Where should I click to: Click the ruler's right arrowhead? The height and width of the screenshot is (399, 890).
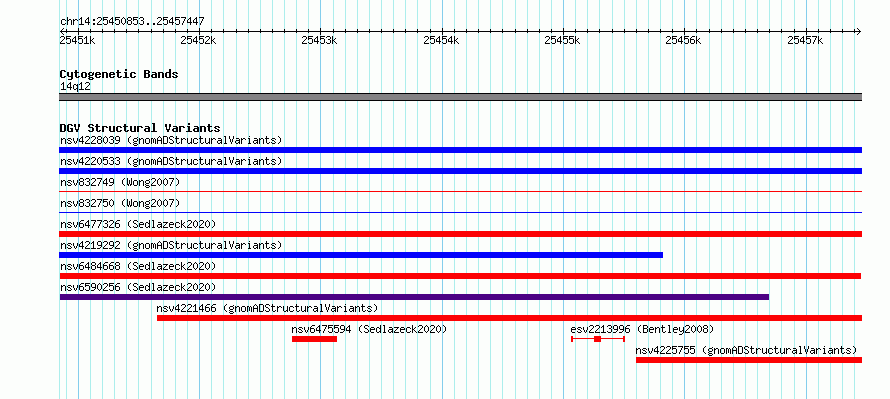click(858, 31)
